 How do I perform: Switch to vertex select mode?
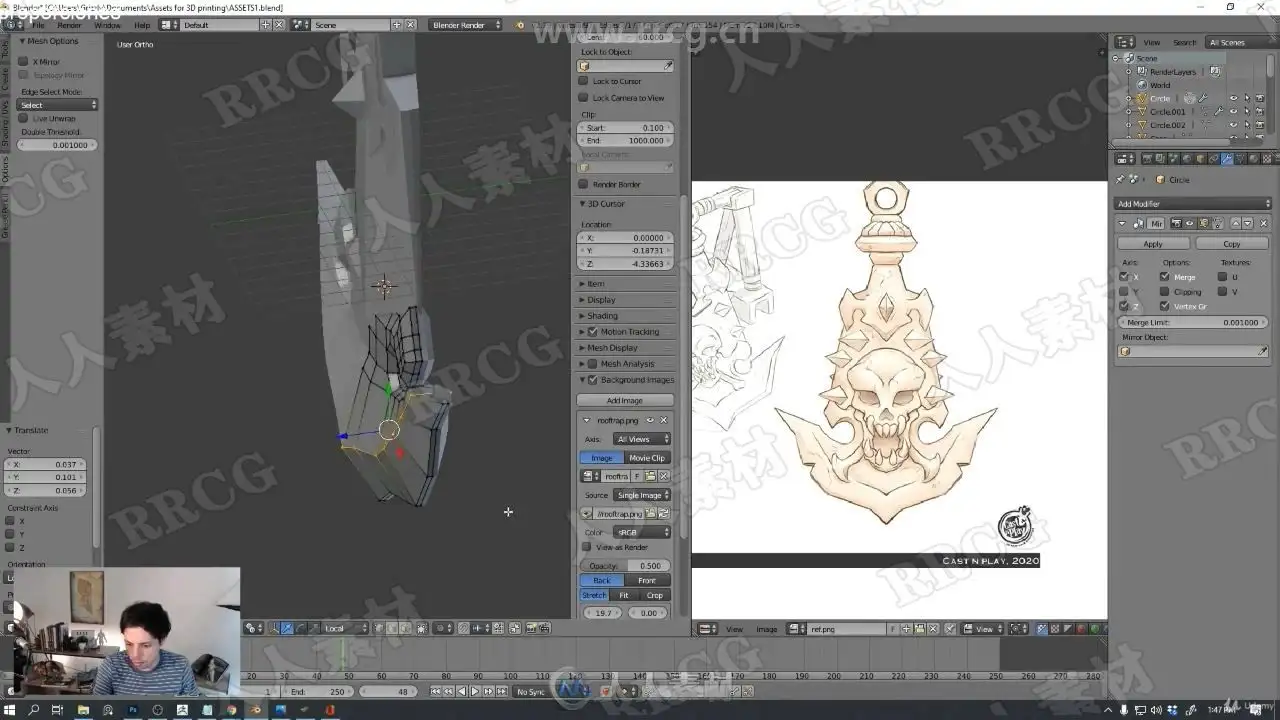pos(379,628)
